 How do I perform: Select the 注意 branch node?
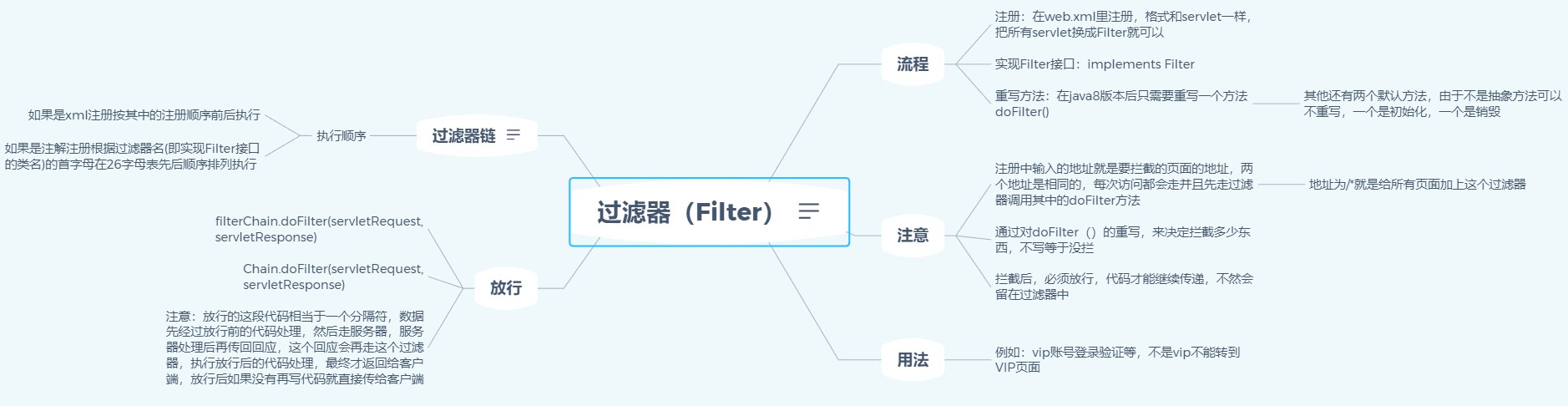click(x=913, y=236)
